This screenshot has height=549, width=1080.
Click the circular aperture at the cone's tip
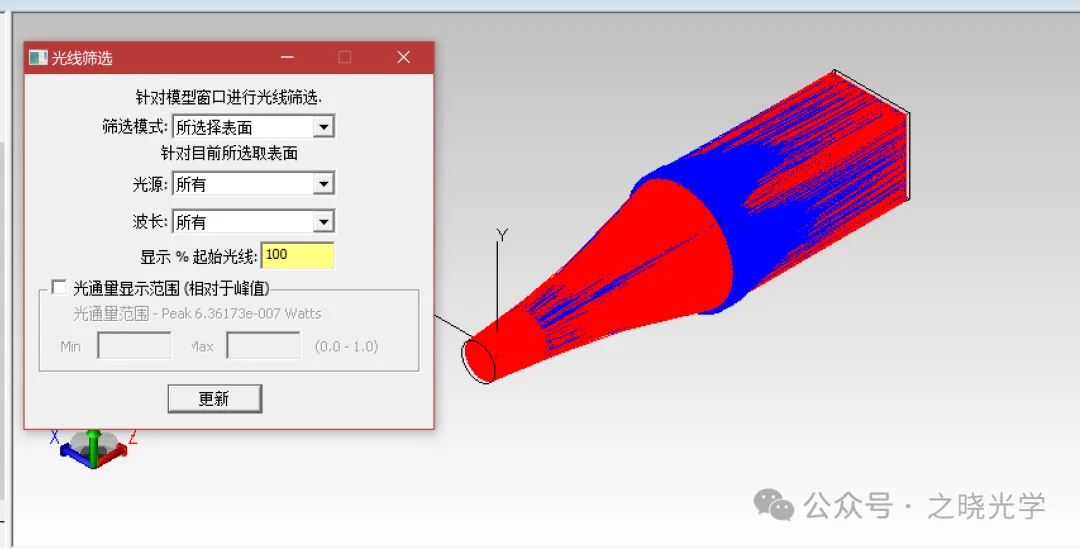[478, 359]
